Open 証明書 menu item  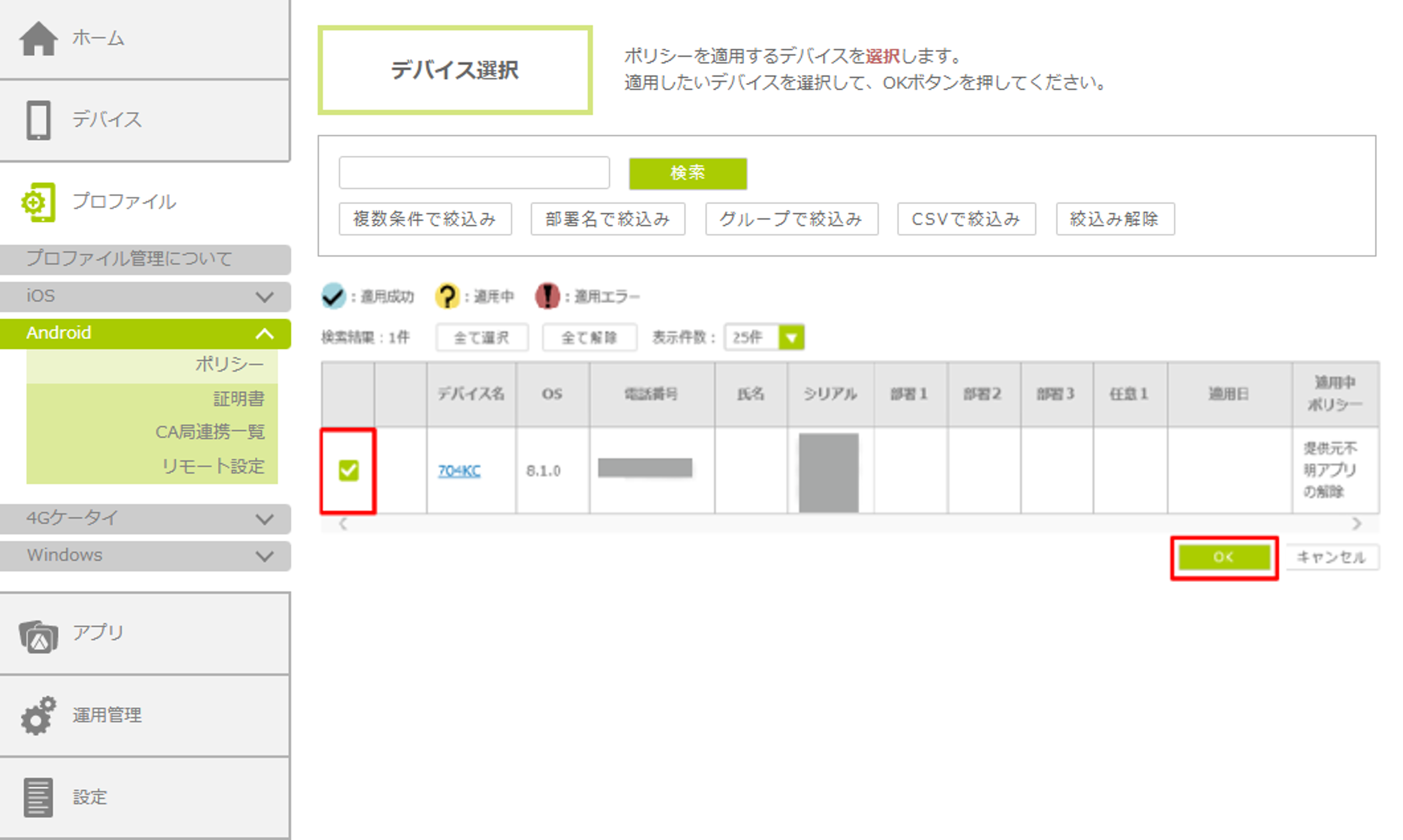click(238, 399)
